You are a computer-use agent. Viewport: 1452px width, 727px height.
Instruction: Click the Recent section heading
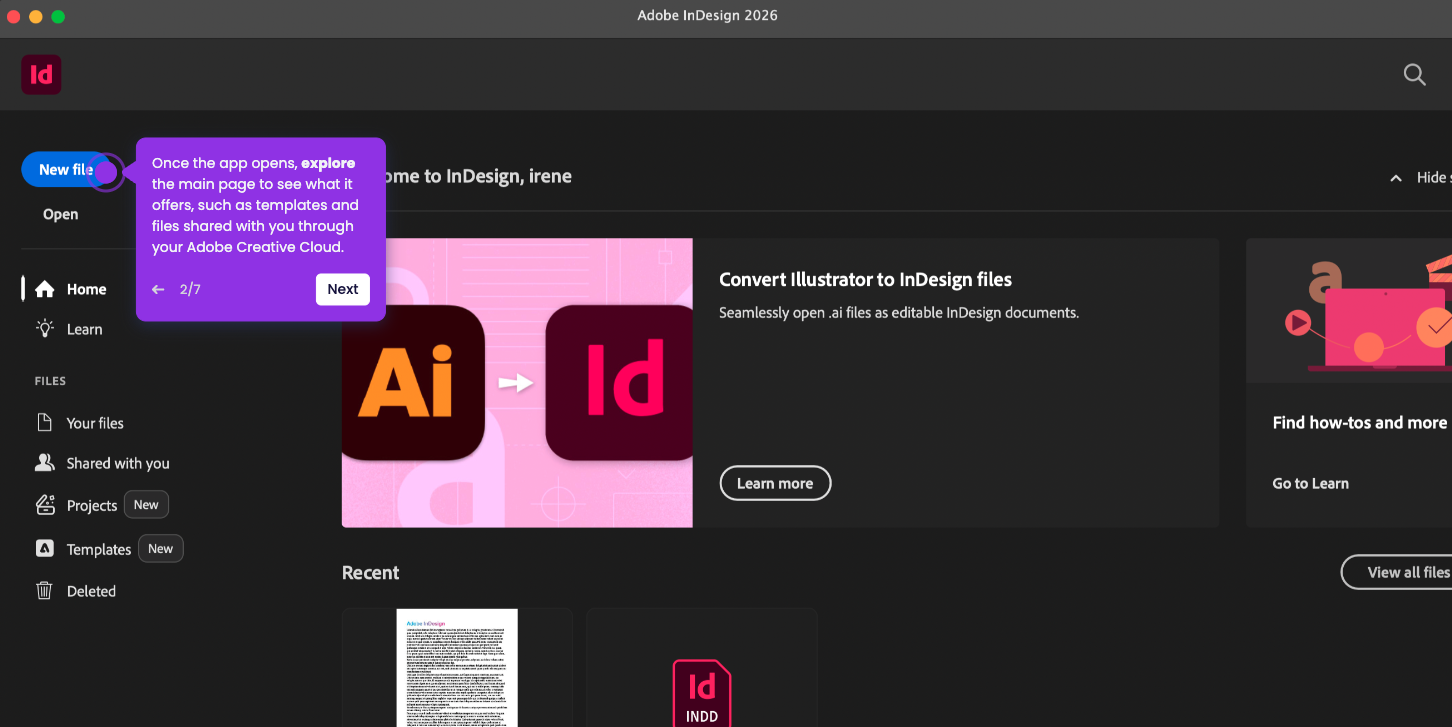[370, 573]
